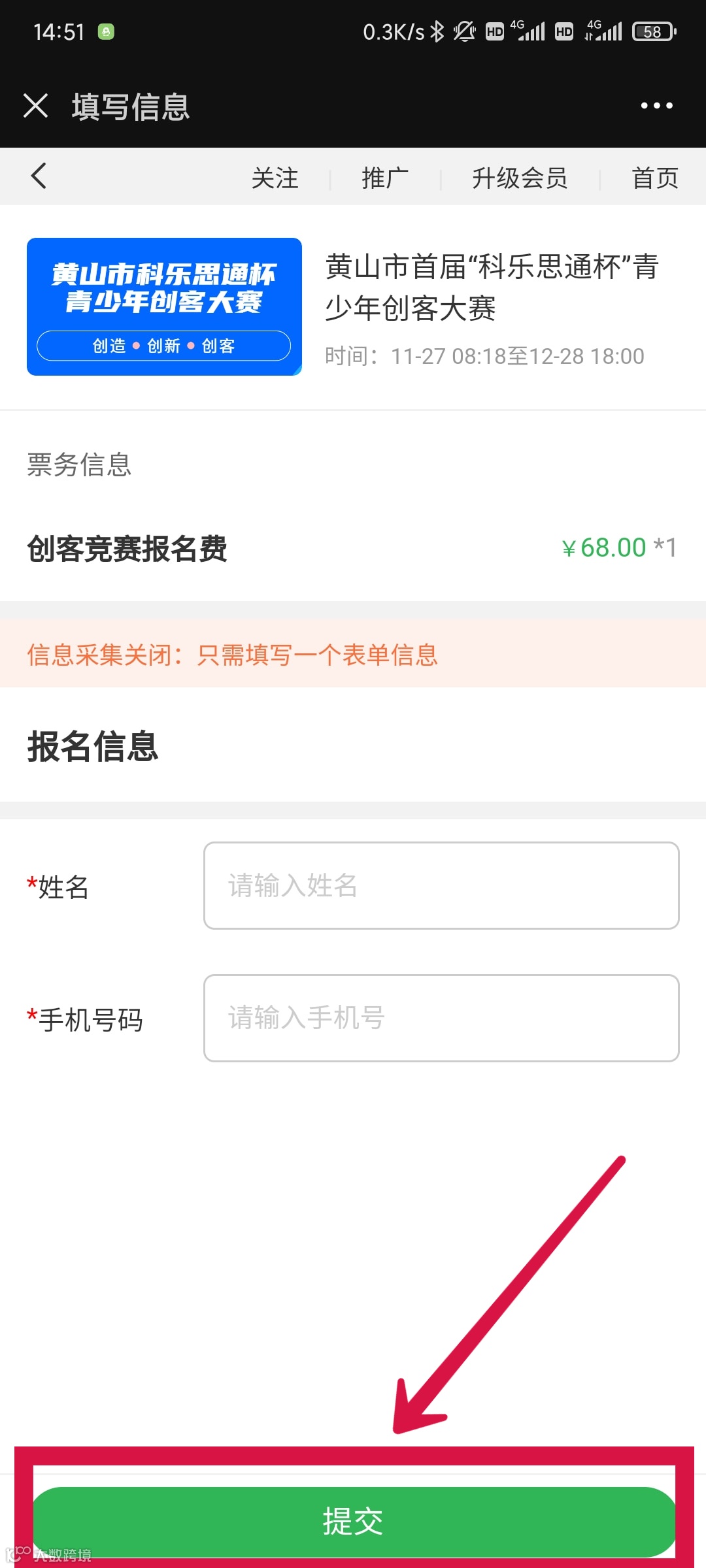
Task: Tap the Bluetooth icon in status bar
Action: tap(437, 31)
